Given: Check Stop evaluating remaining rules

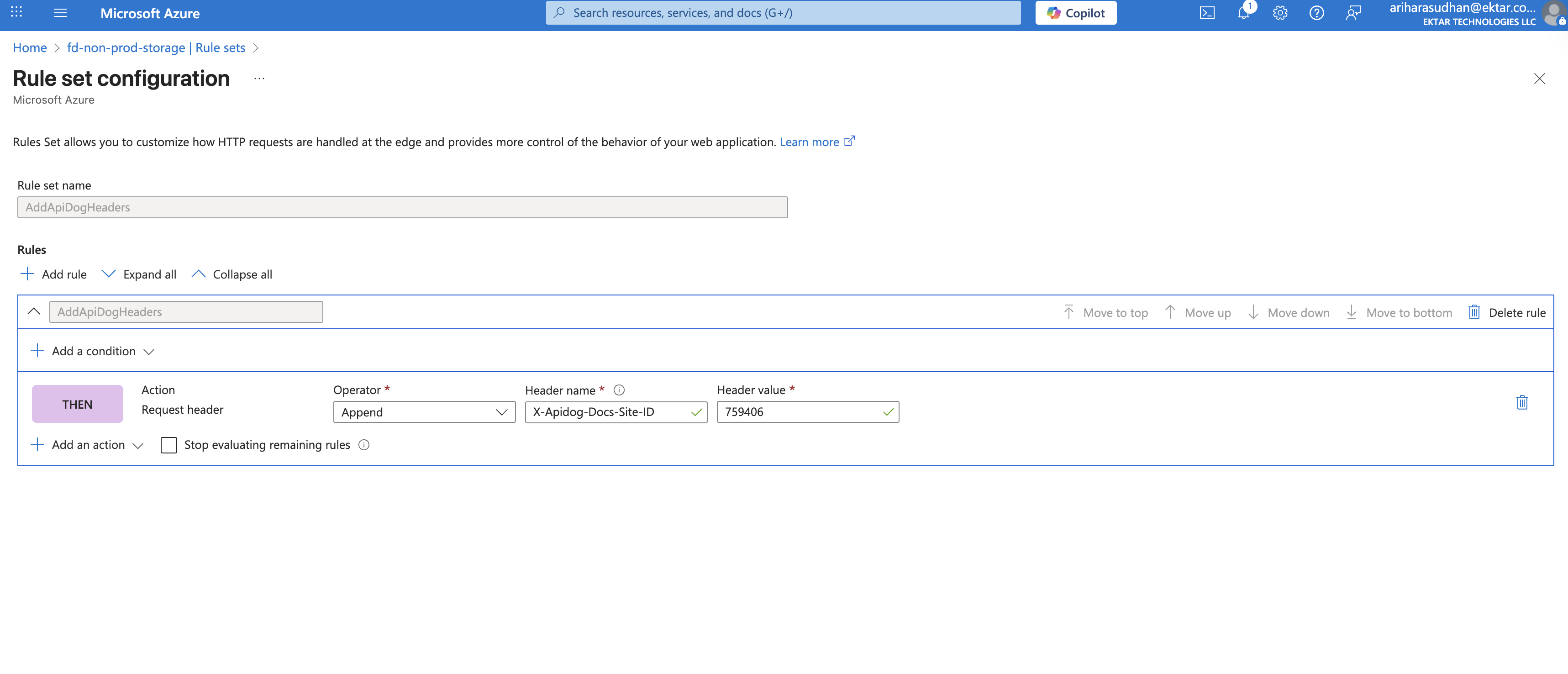Looking at the screenshot, I should pyautogui.click(x=168, y=445).
